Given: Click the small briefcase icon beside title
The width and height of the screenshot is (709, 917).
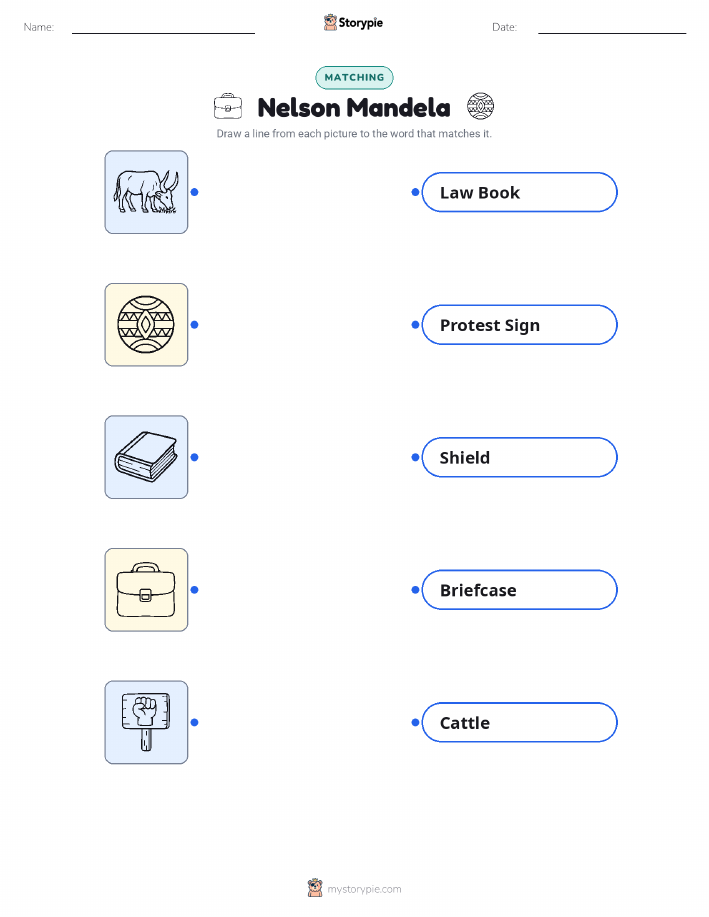Looking at the screenshot, I should point(228,106).
